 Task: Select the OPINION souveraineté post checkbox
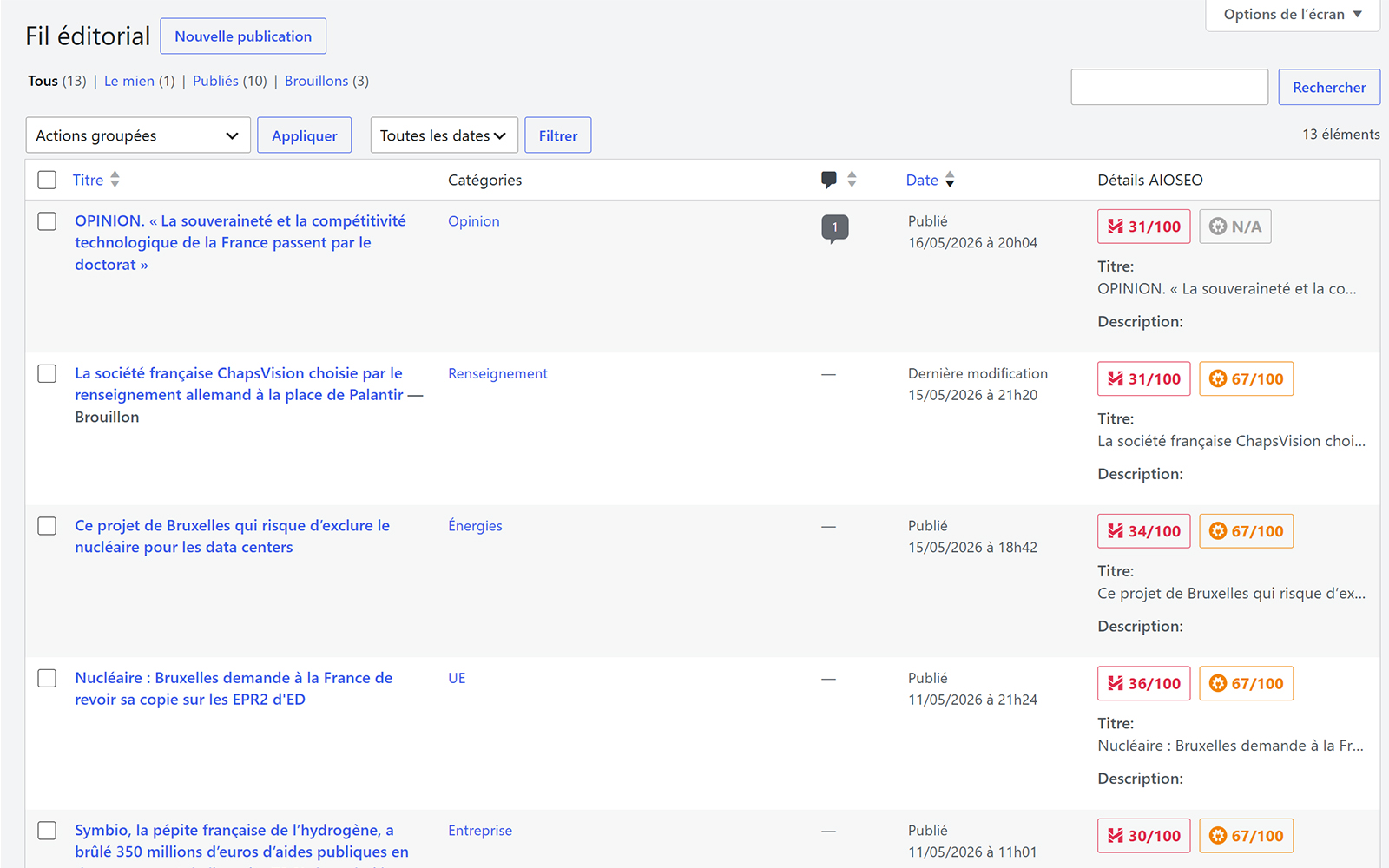(47, 221)
